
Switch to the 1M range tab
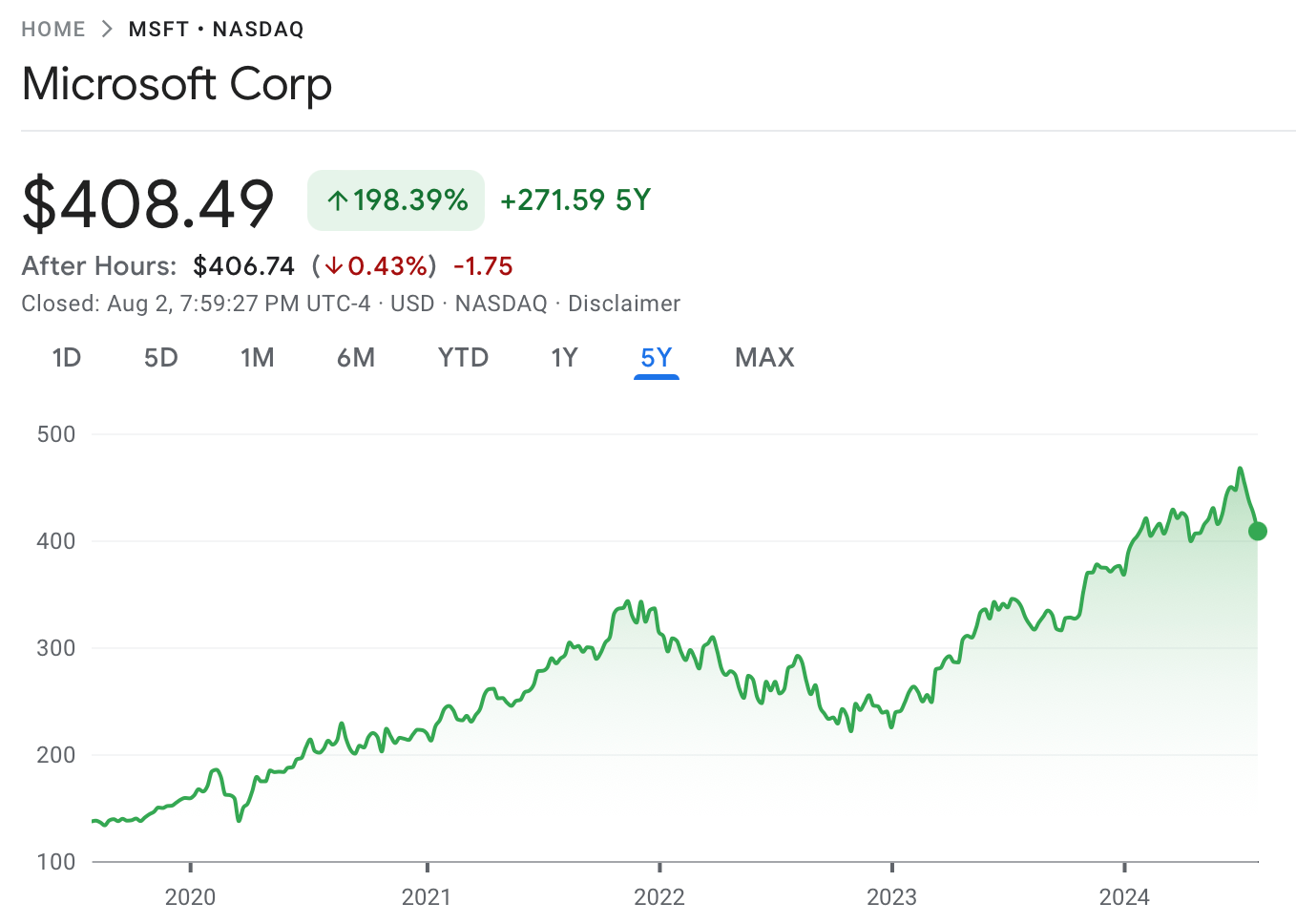click(x=258, y=358)
